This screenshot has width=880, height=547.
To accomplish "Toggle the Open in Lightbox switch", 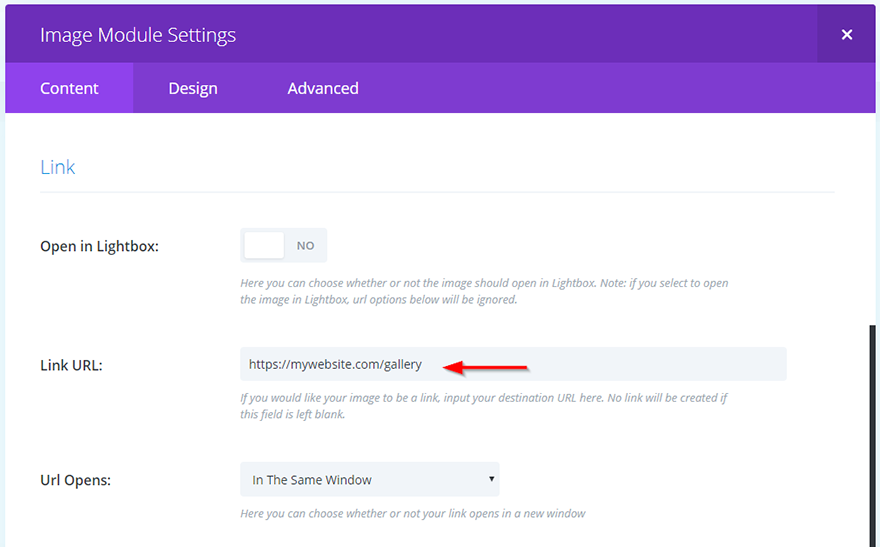I will point(284,245).
